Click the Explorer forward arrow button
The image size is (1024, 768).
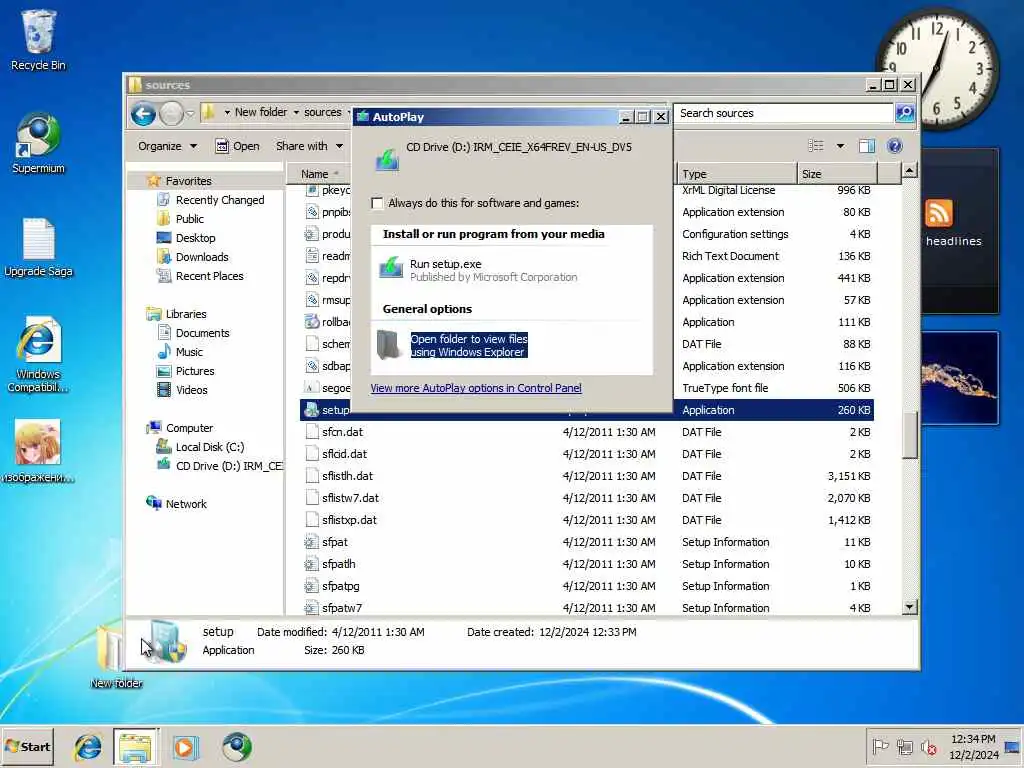[171, 114]
